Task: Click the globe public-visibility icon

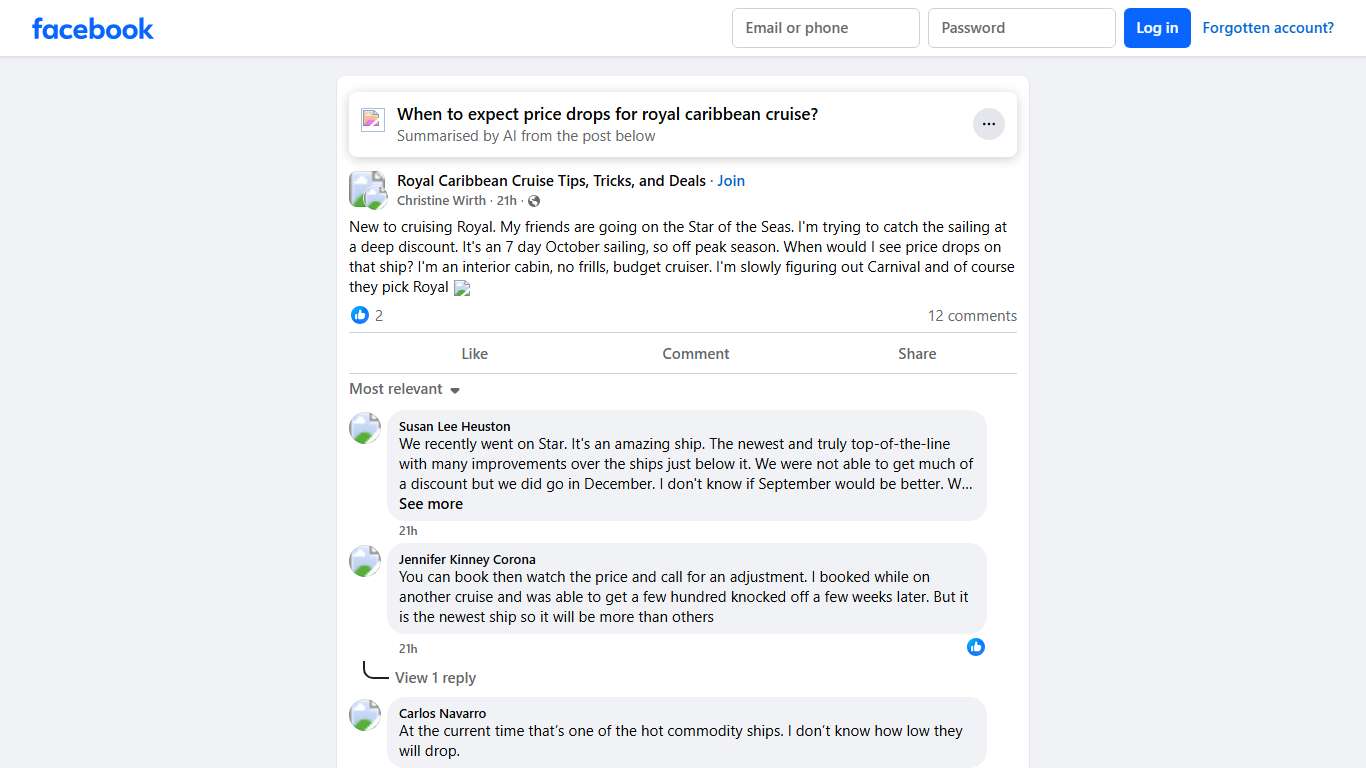Action: click(534, 201)
